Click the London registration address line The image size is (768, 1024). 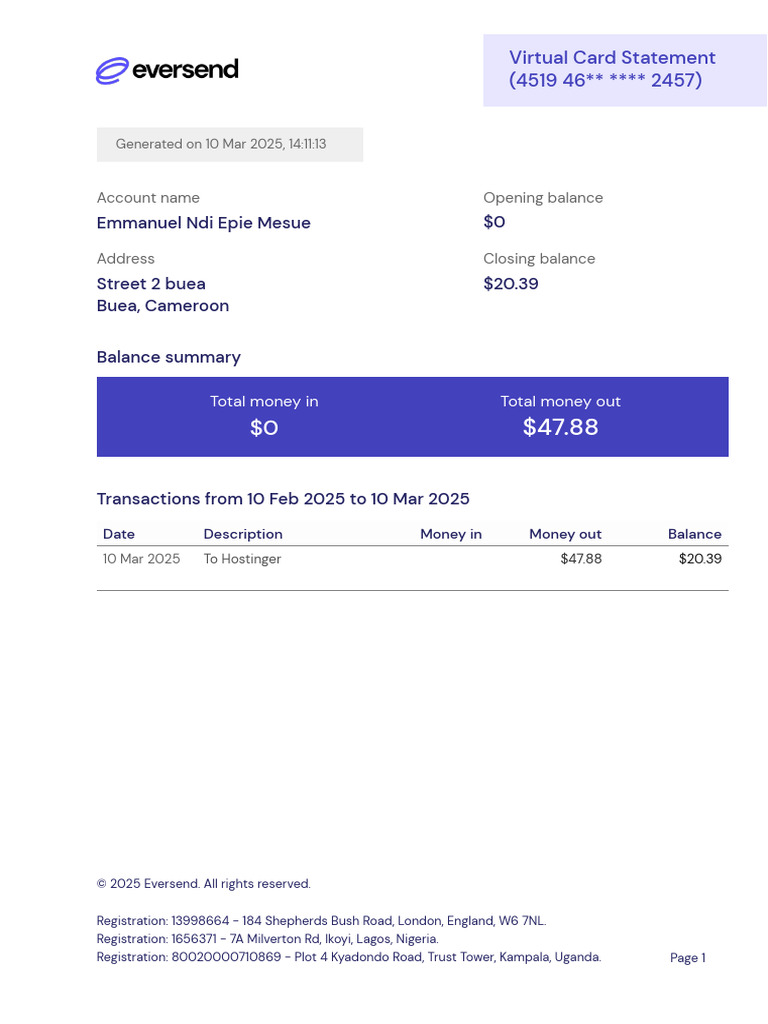tap(321, 921)
